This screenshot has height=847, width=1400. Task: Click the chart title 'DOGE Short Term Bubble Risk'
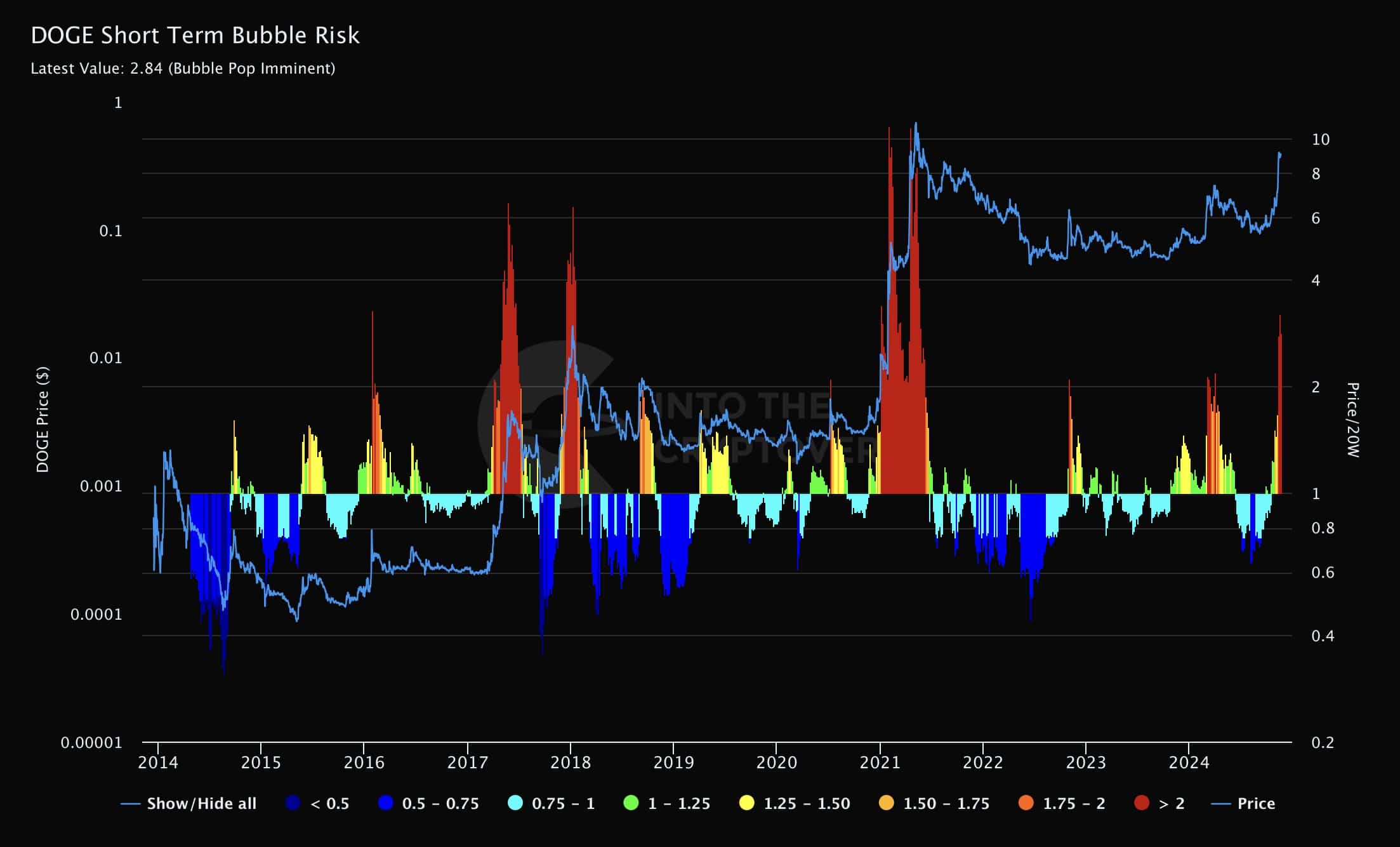[x=195, y=36]
